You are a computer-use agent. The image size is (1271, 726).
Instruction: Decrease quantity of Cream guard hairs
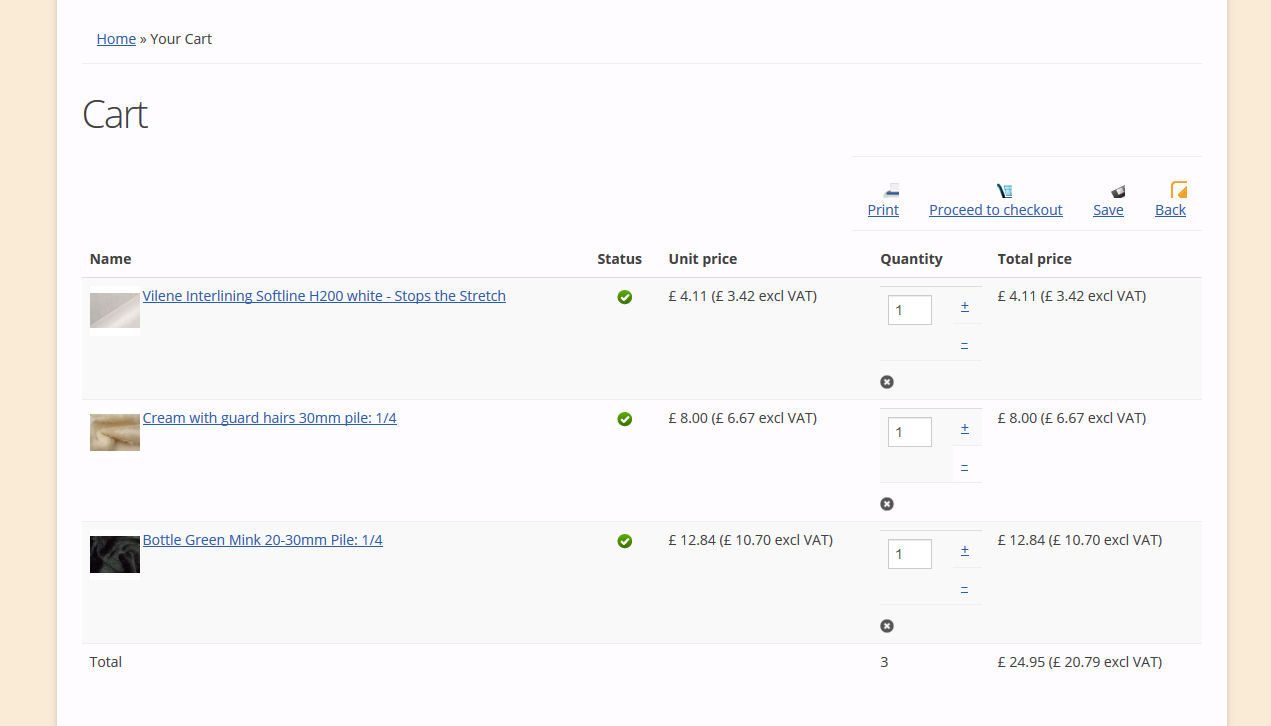(x=965, y=466)
